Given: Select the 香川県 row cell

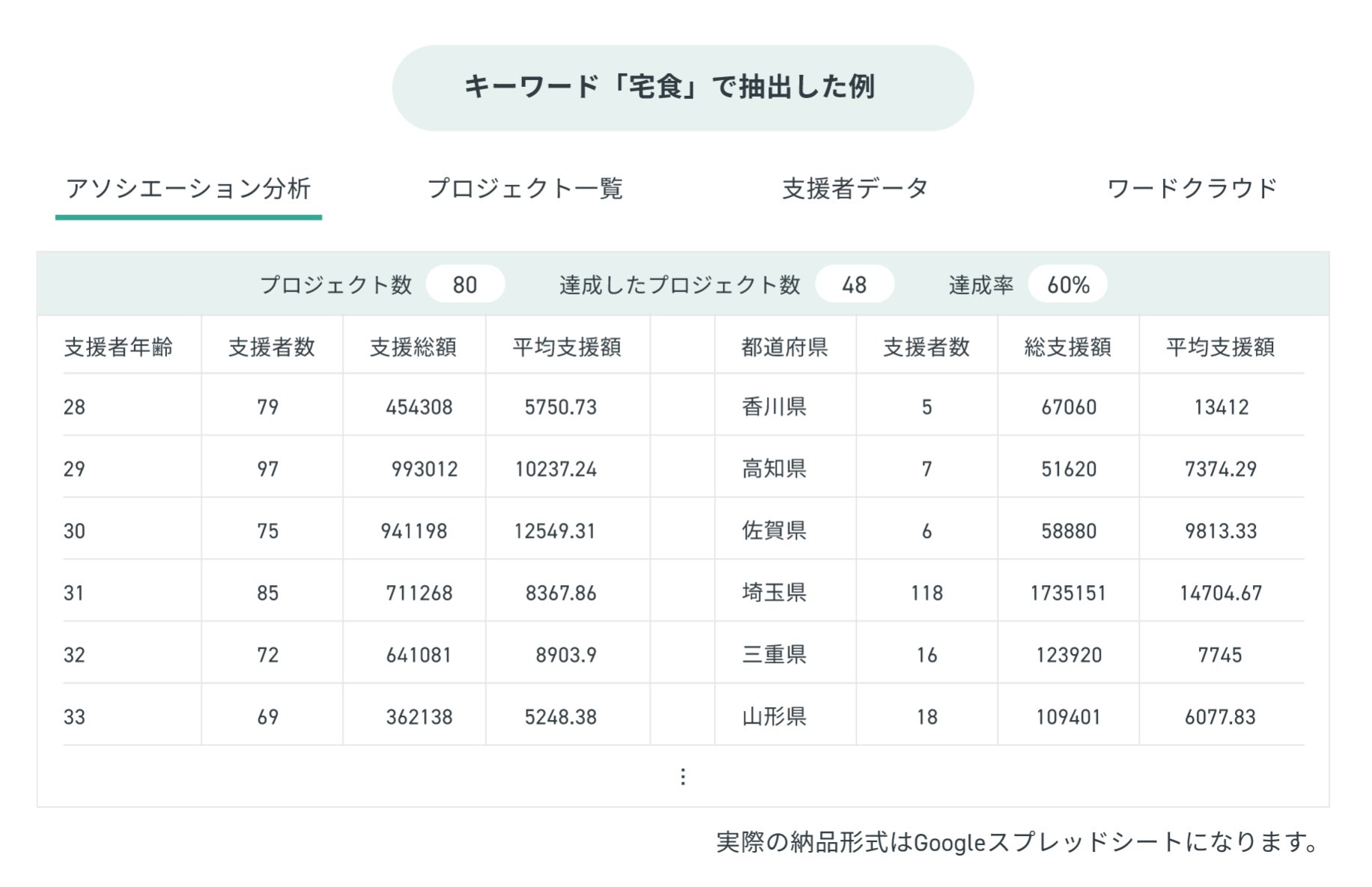Looking at the screenshot, I should pyautogui.click(x=774, y=407).
